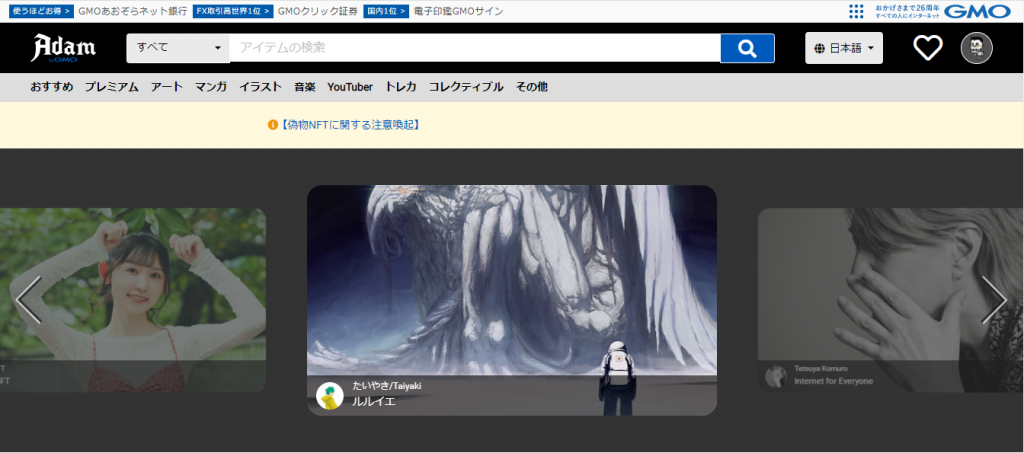
Task: Open the user profile avatar
Action: pyautogui.click(x=976, y=48)
